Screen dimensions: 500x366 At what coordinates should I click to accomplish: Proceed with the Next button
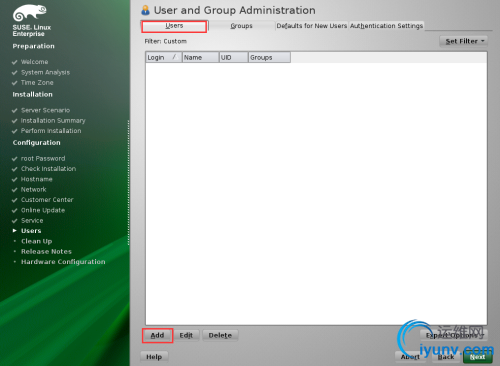(478, 357)
